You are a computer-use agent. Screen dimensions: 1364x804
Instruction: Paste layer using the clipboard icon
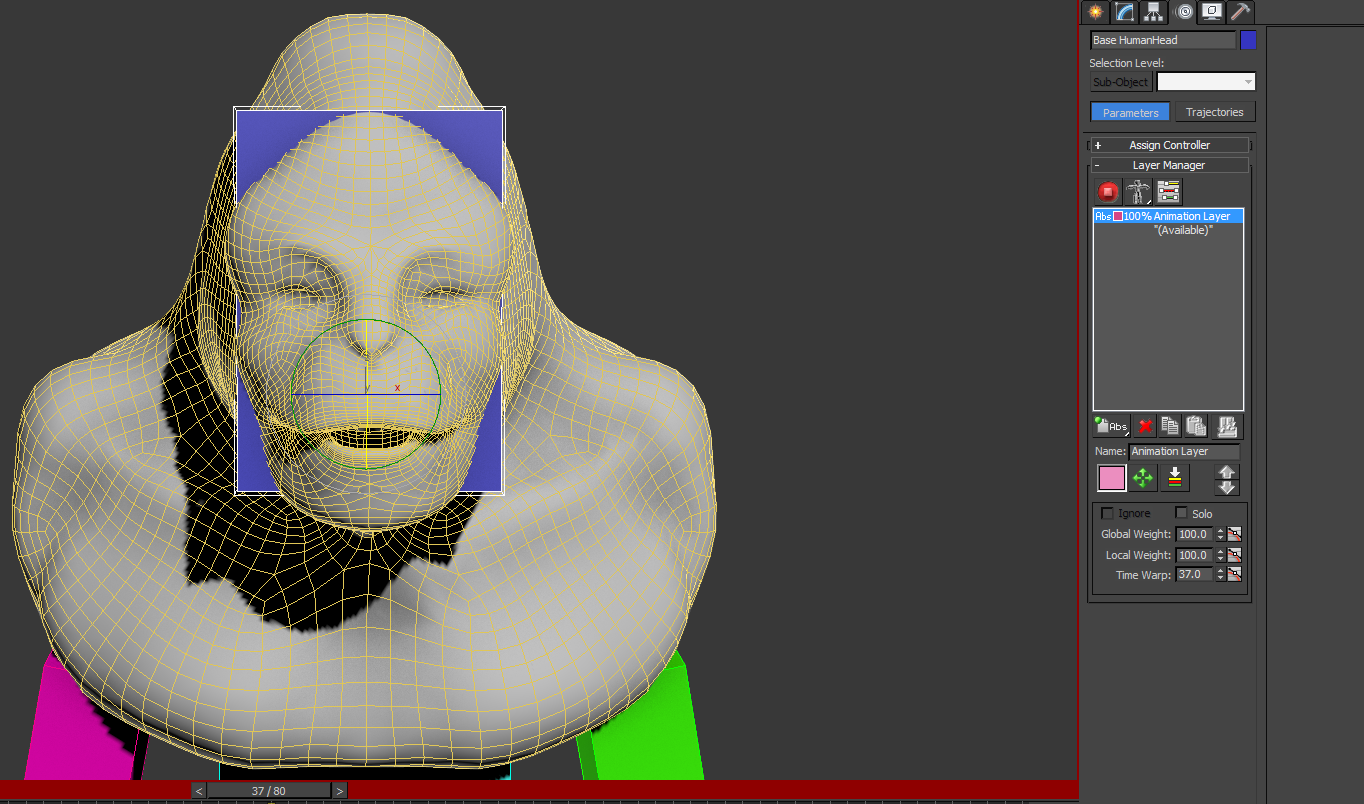coord(1196,426)
